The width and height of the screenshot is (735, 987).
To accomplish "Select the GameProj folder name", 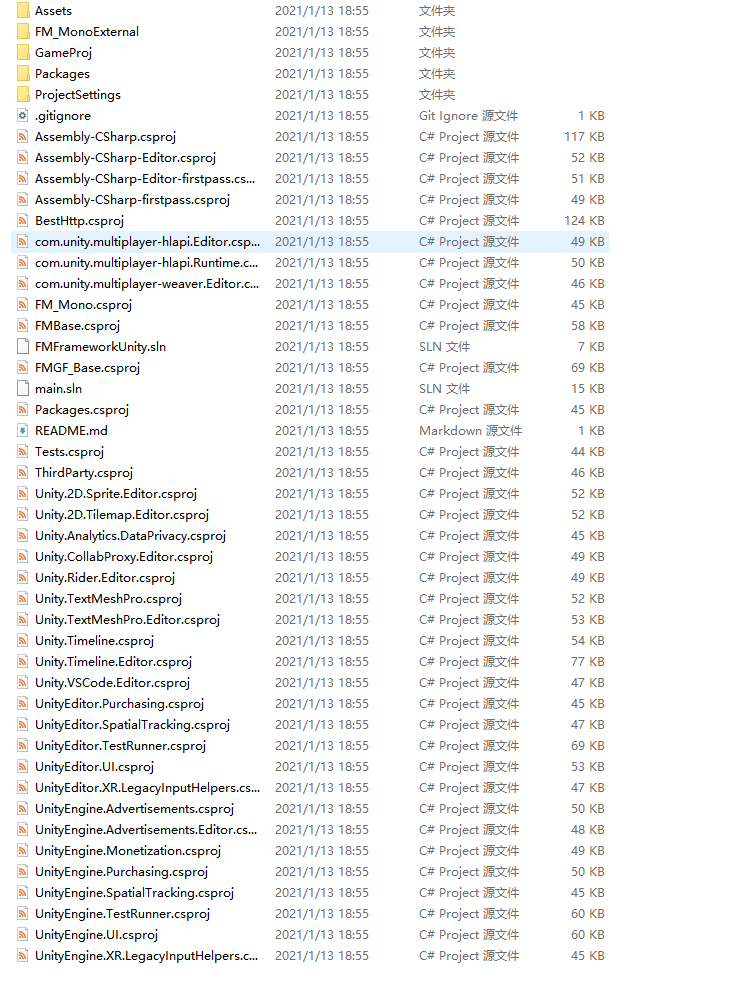I will (x=63, y=52).
